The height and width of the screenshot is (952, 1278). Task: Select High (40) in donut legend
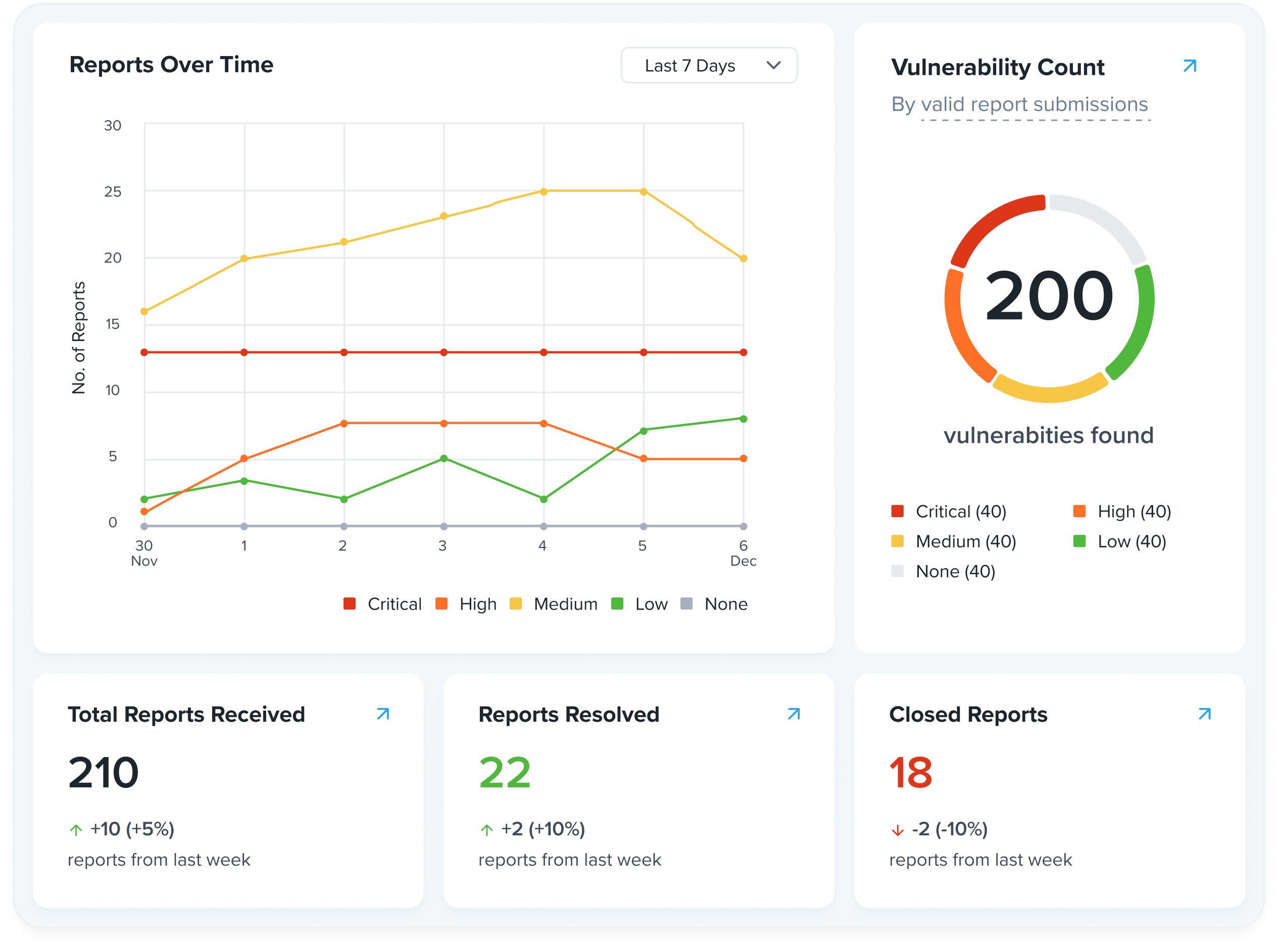(1122, 511)
